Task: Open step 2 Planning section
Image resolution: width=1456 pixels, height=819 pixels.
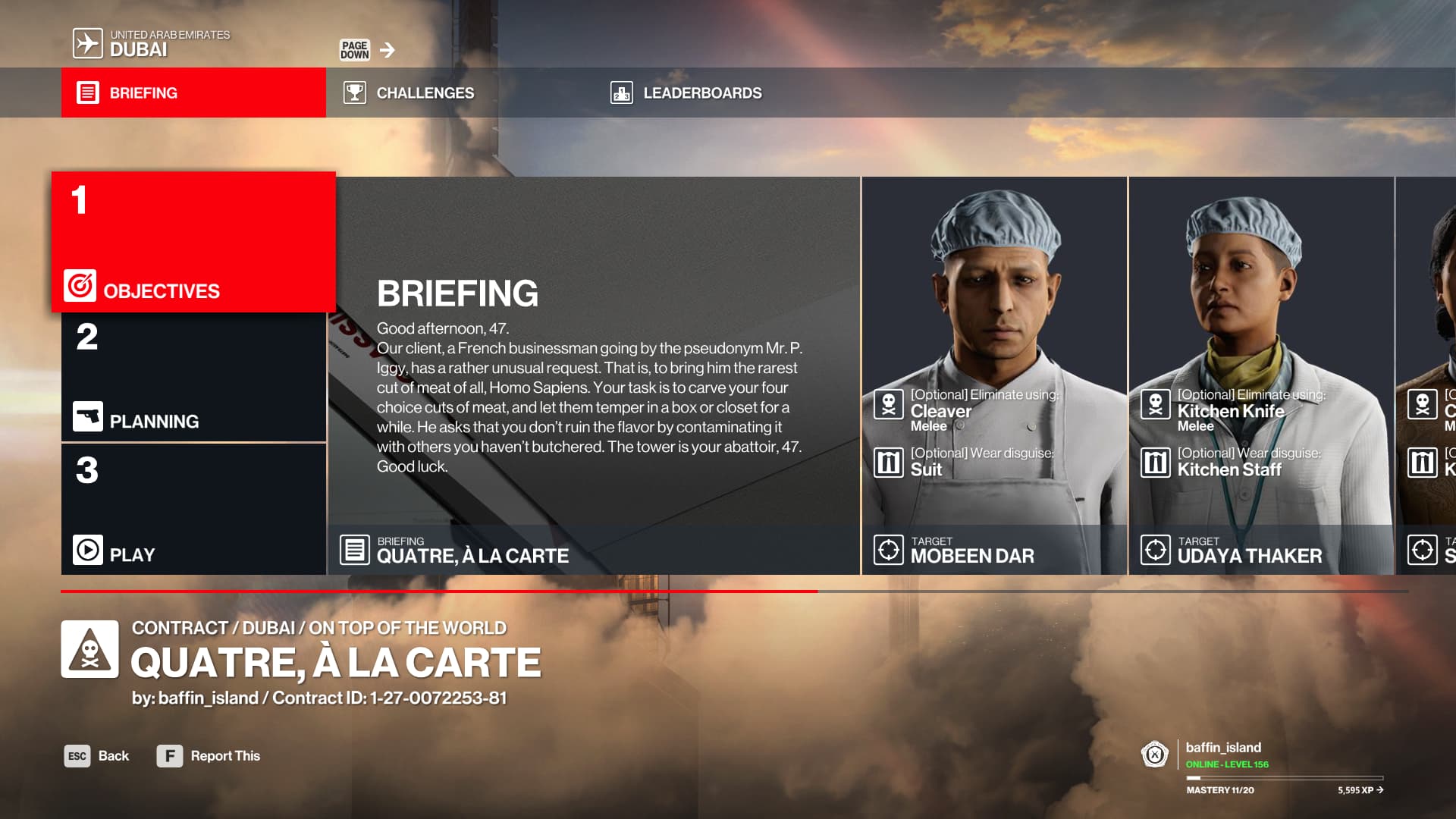Action: [x=193, y=377]
